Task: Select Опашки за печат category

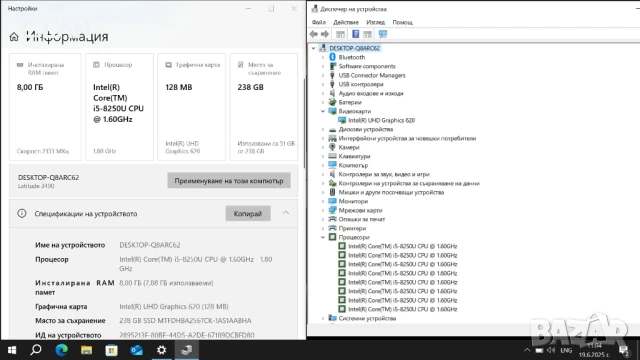Action: tap(362, 219)
